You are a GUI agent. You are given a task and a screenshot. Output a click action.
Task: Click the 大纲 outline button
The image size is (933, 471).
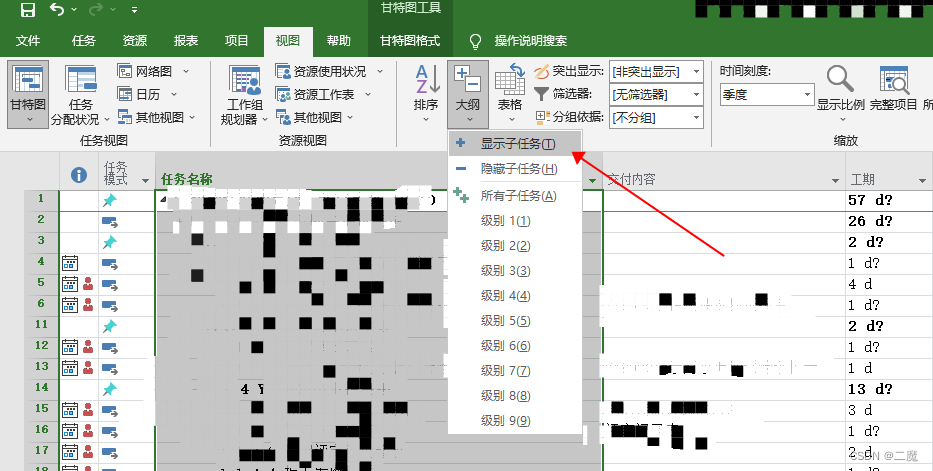[x=468, y=94]
